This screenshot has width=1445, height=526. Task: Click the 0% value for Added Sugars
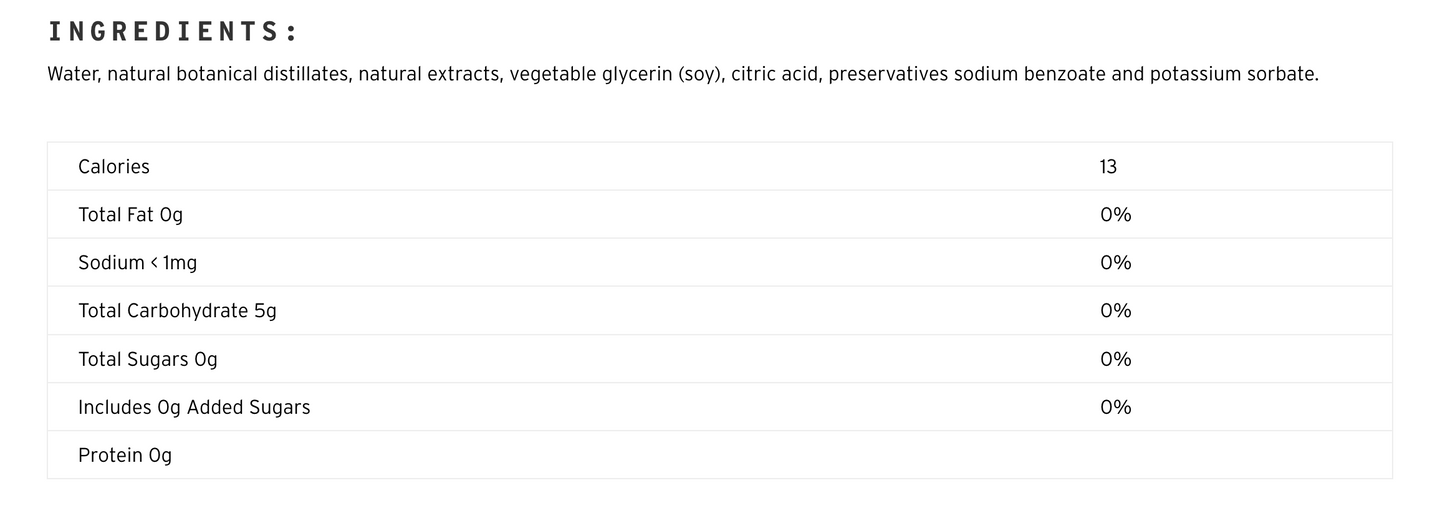[1115, 407]
